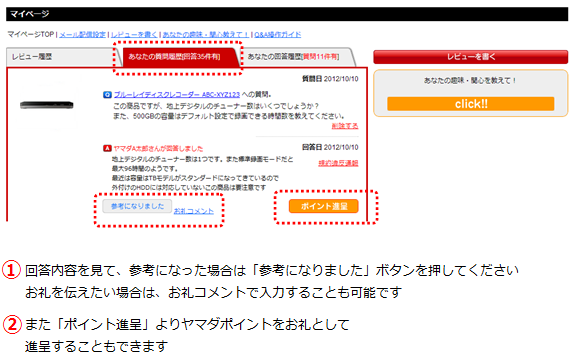Click the ブルーレイディスクレコーダー ABC-XYZ123 product link

(x=177, y=95)
